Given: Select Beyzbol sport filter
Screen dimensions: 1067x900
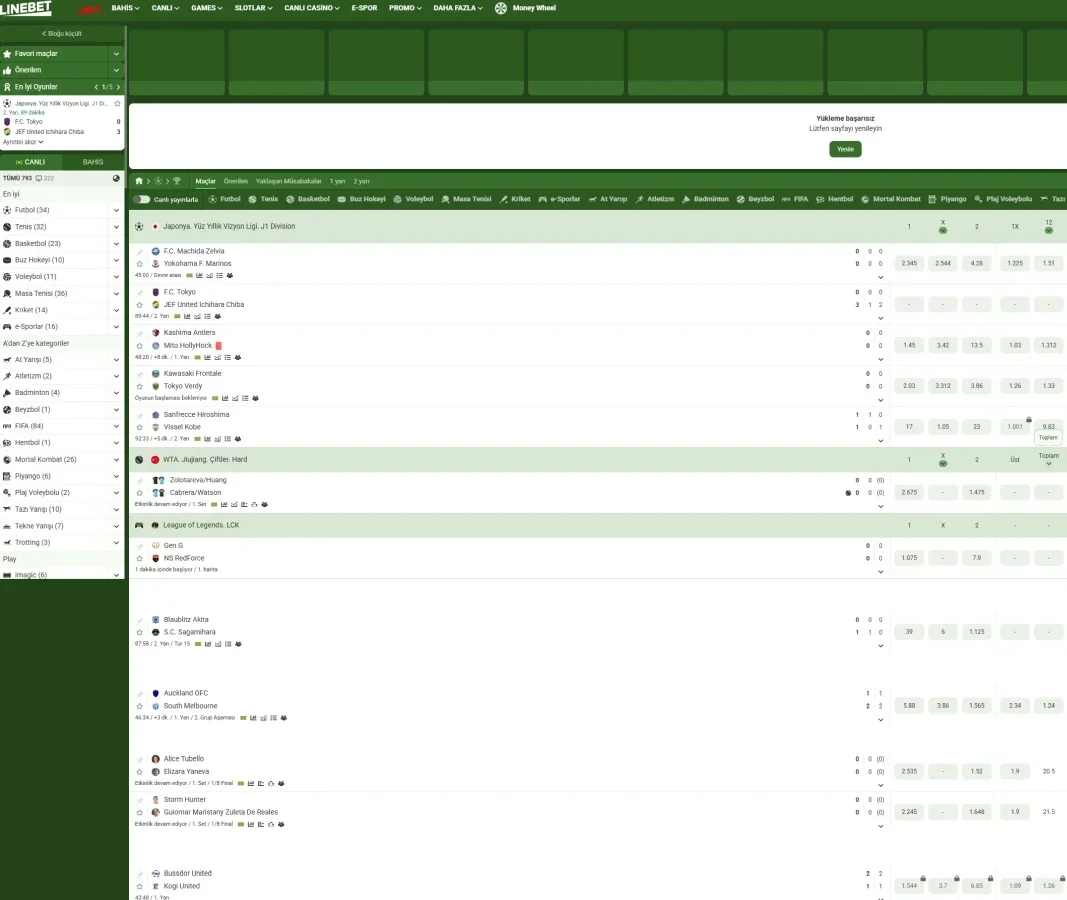Looking at the screenshot, I should [755, 199].
